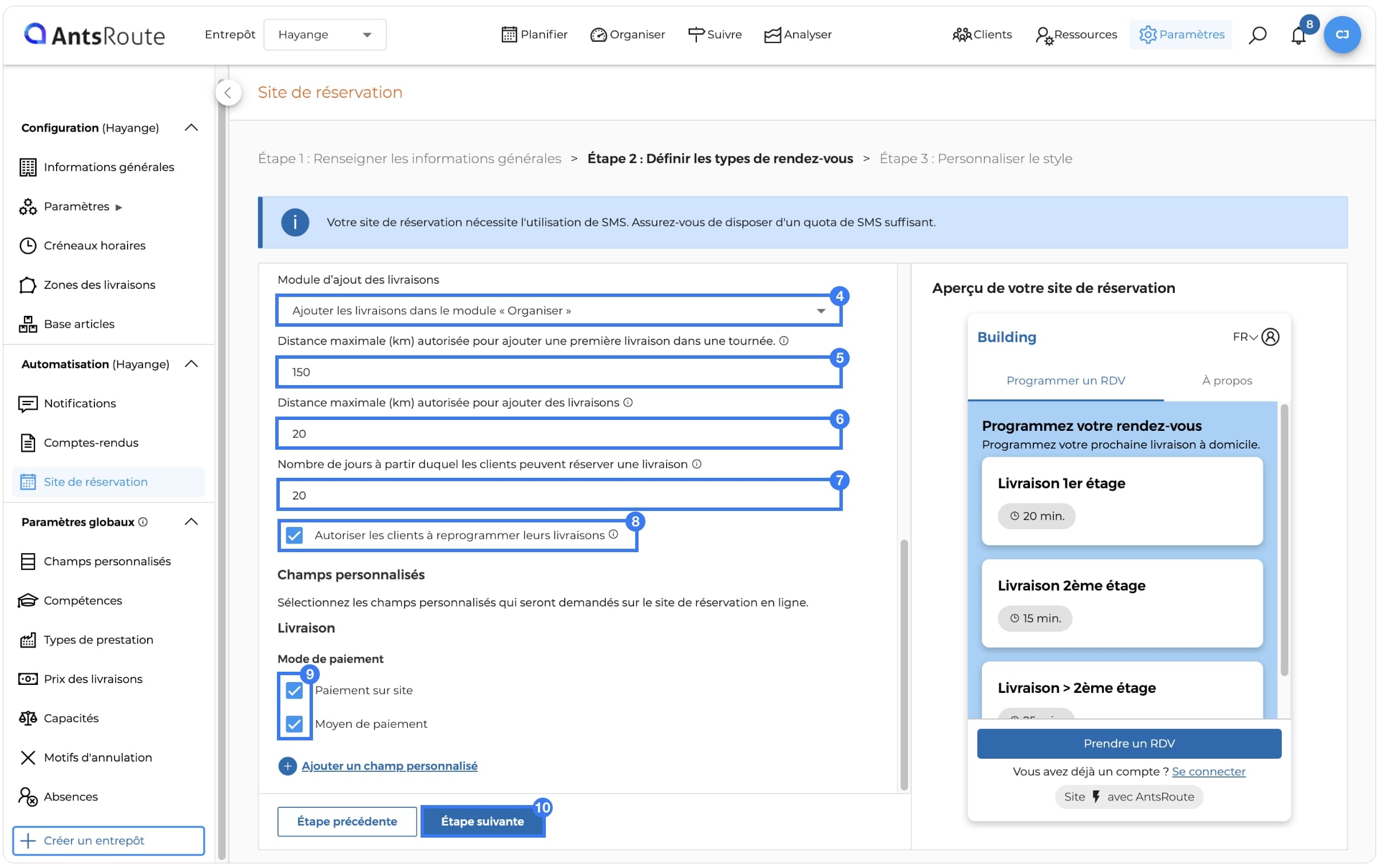Click the AntsRoute logo

[x=94, y=35]
